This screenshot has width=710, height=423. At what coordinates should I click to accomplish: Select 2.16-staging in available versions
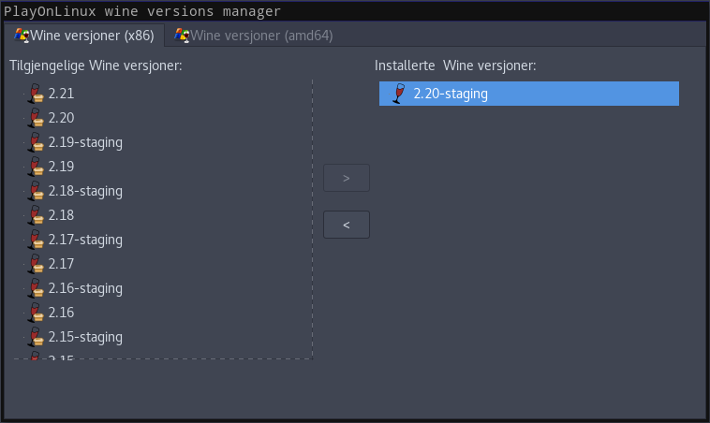point(86,288)
